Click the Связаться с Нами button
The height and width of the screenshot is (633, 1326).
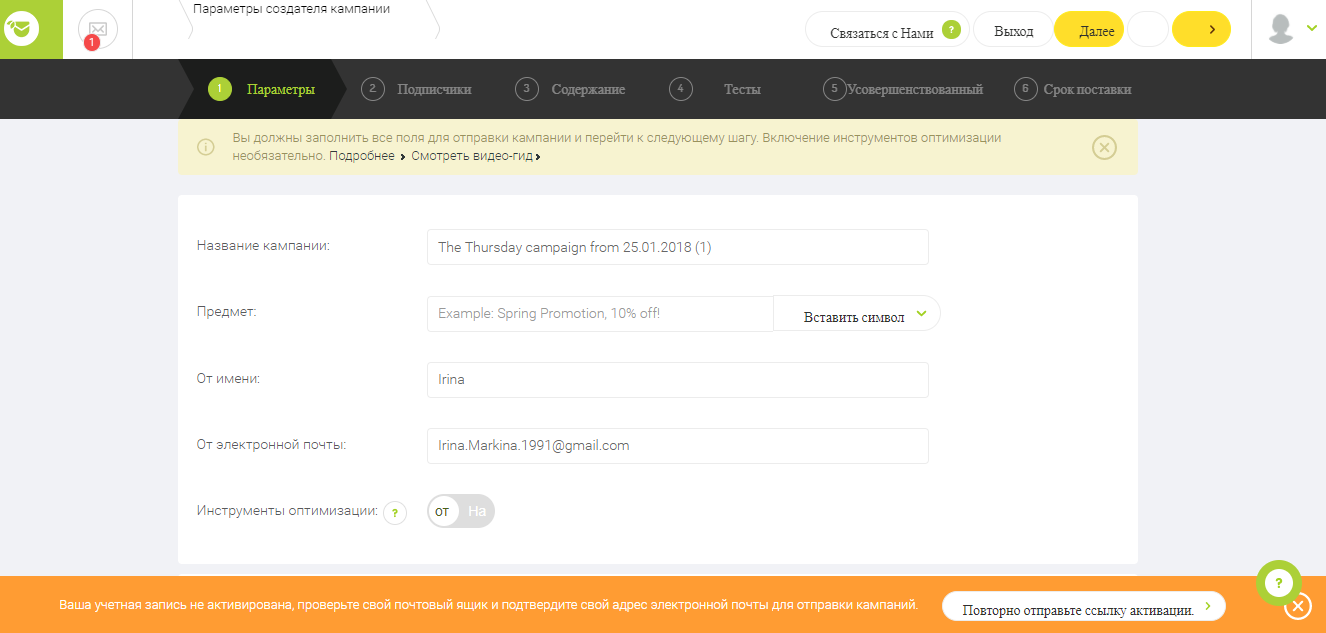887,30
